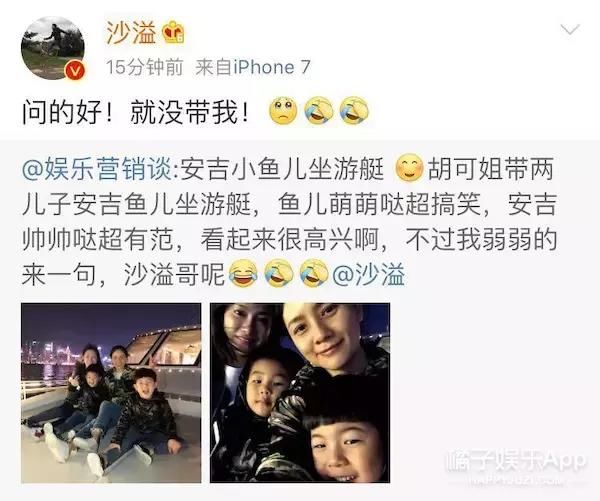This screenshot has height=501, width=600.
Task: Tap the sad face emoji in post
Action: (283, 111)
